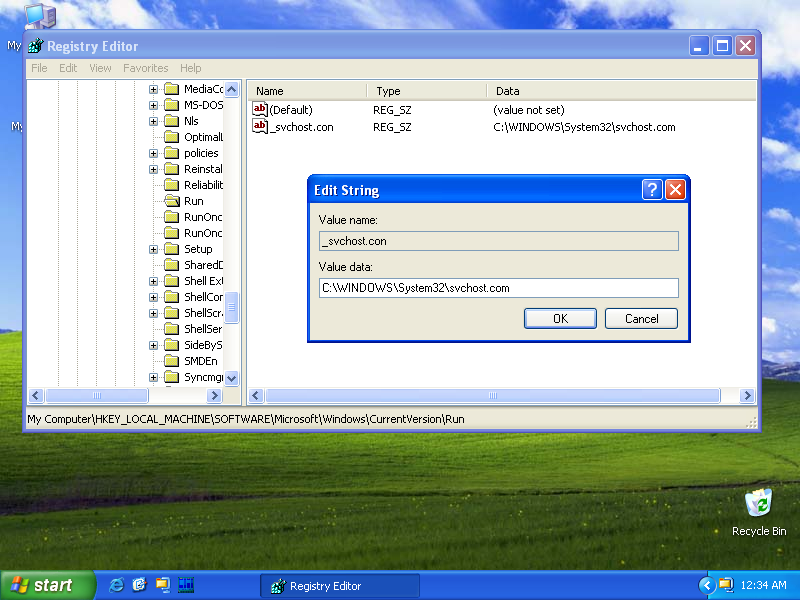
Task: Click the Edit String help question button
Action: tap(652, 190)
